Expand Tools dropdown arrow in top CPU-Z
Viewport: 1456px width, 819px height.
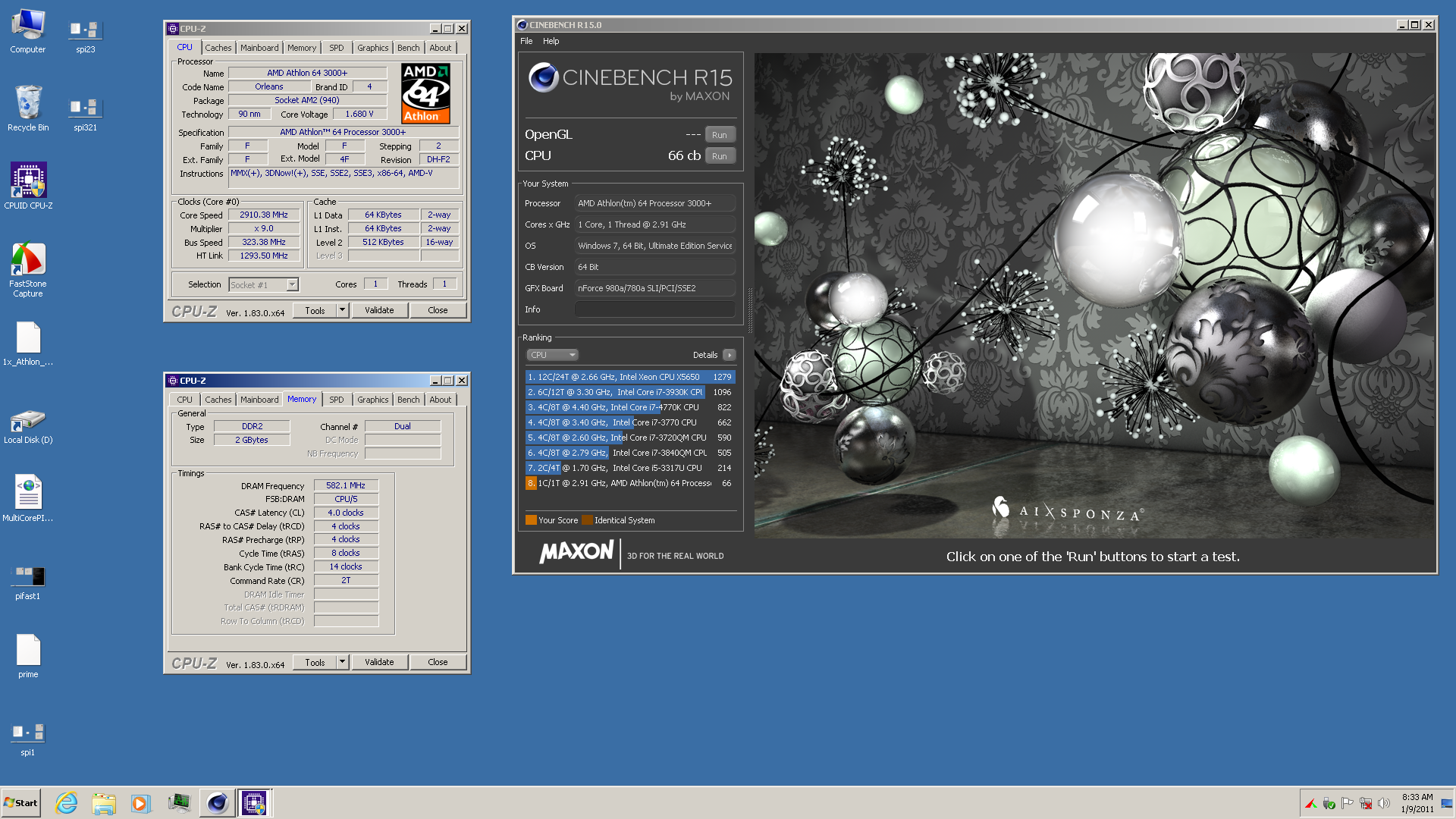pos(342,310)
